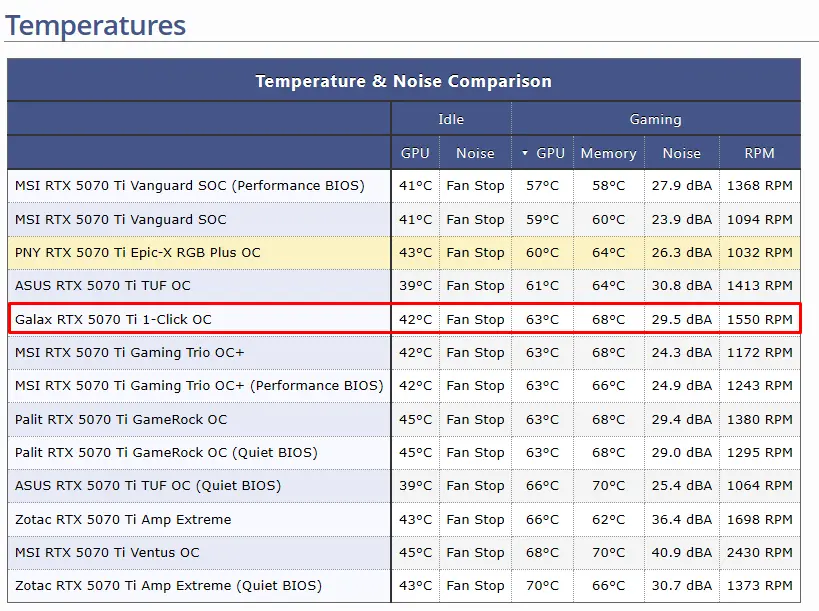
Task: Click the 27.9 dBA noise value
Action: pyautogui.click(x=682, y=185)
